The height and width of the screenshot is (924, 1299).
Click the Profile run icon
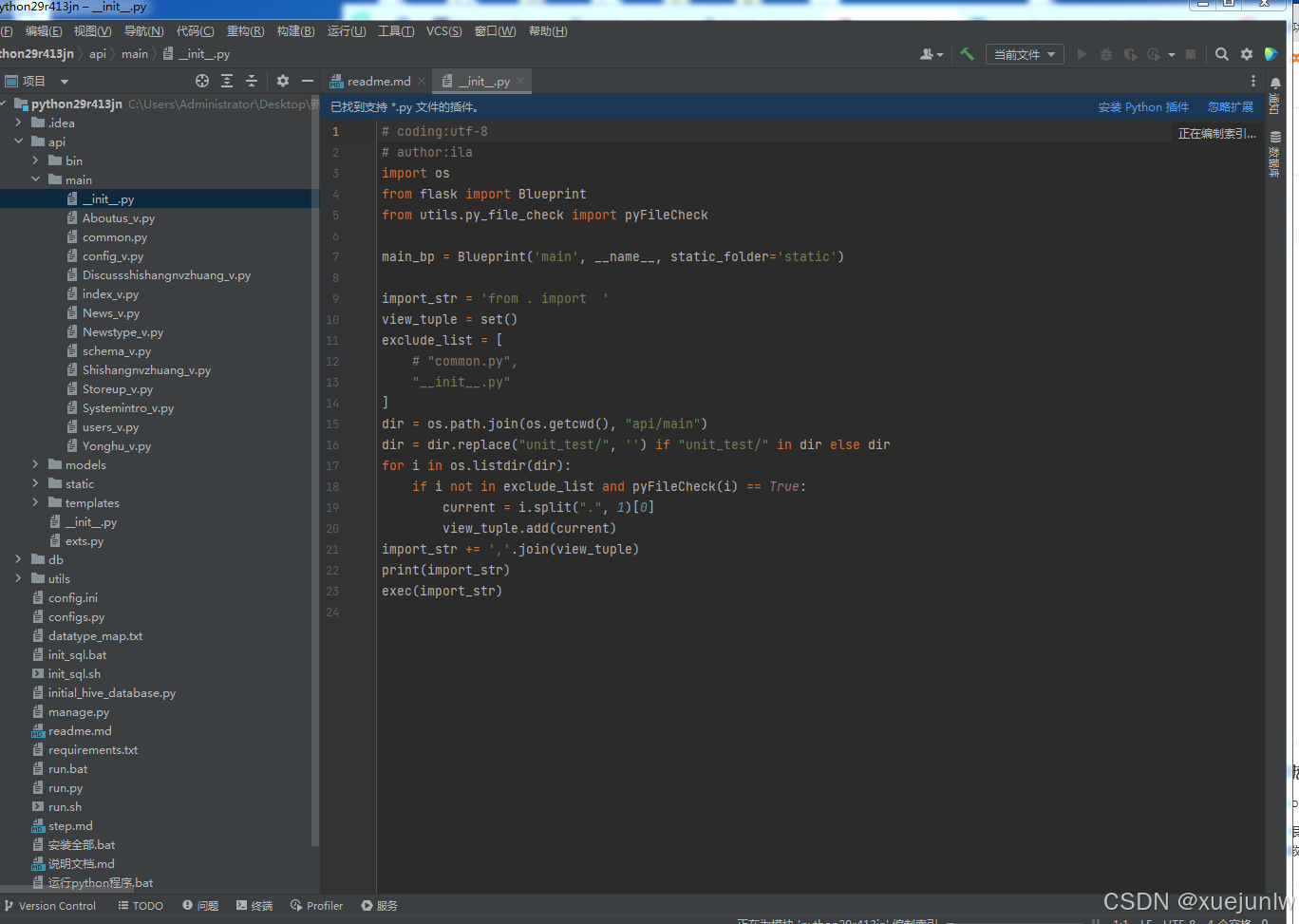(1153, 54)
